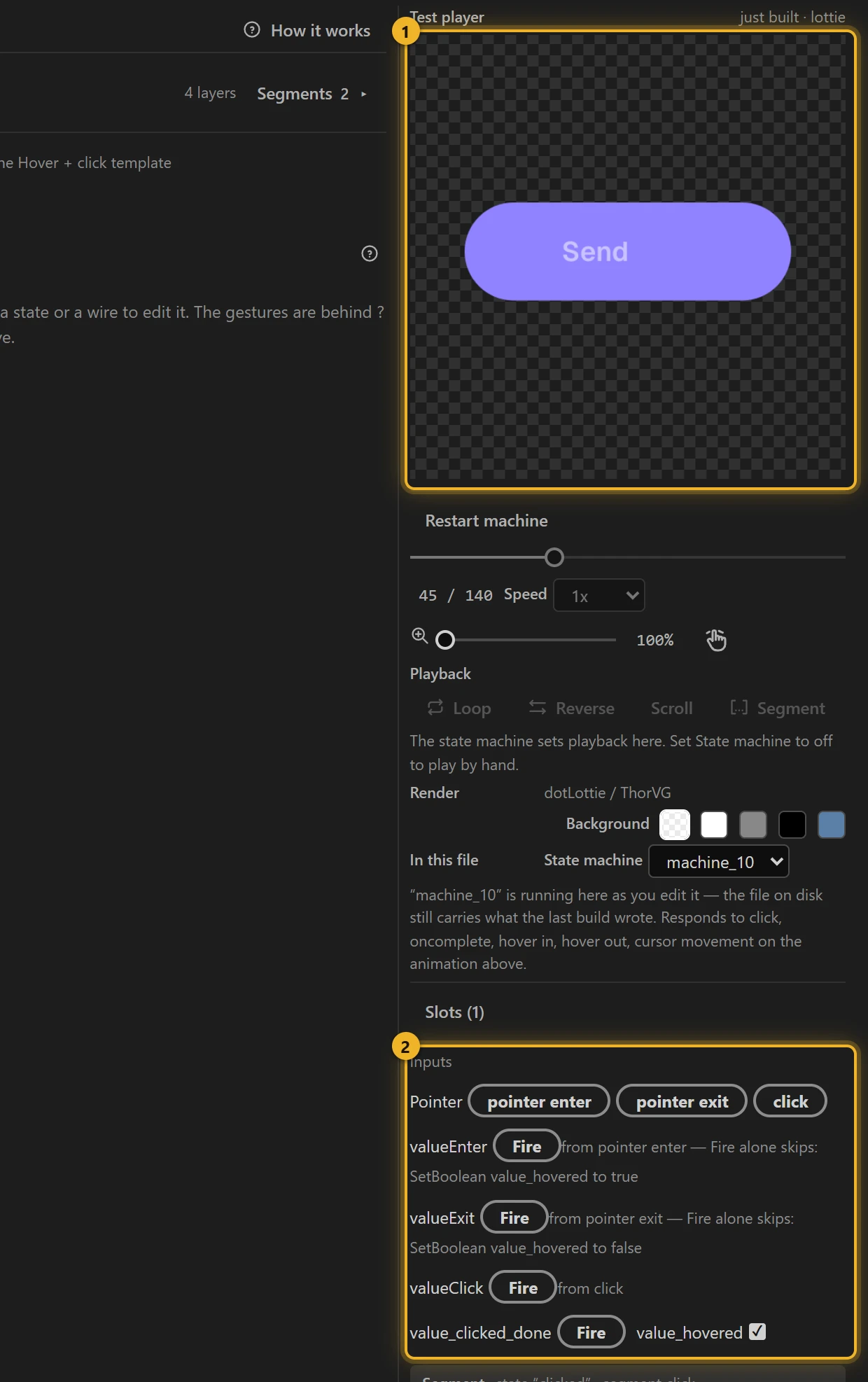Fire the value_clicked_done input
The height and width of the screenshot is (1382, 868).
pos(591,1332)
